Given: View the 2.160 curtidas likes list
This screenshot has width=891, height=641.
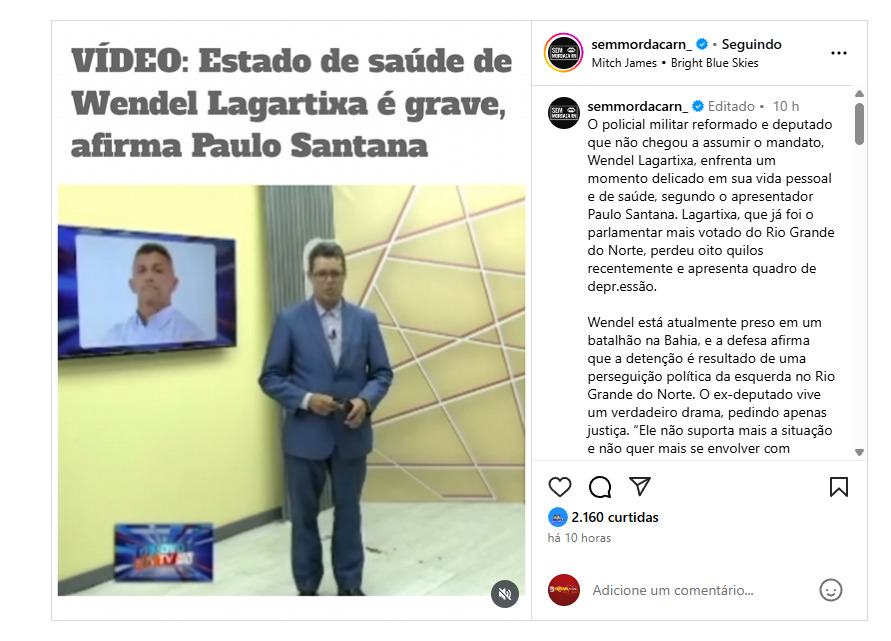Looking at the screenshot, I should pos(615,517).
